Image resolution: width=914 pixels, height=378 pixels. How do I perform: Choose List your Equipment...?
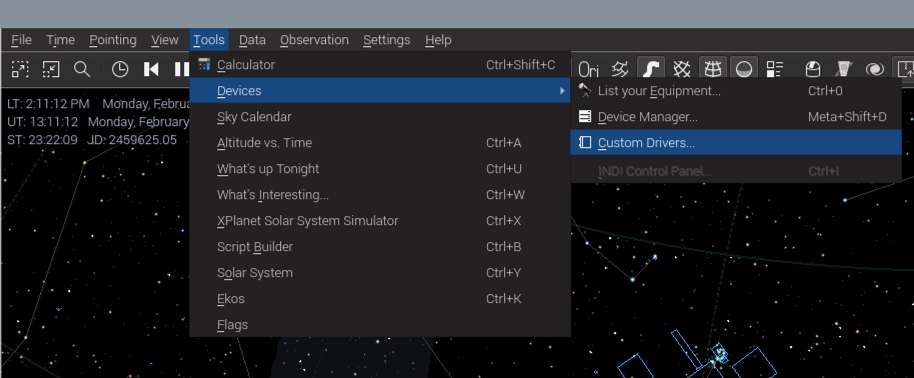click(x=736, y=90)
